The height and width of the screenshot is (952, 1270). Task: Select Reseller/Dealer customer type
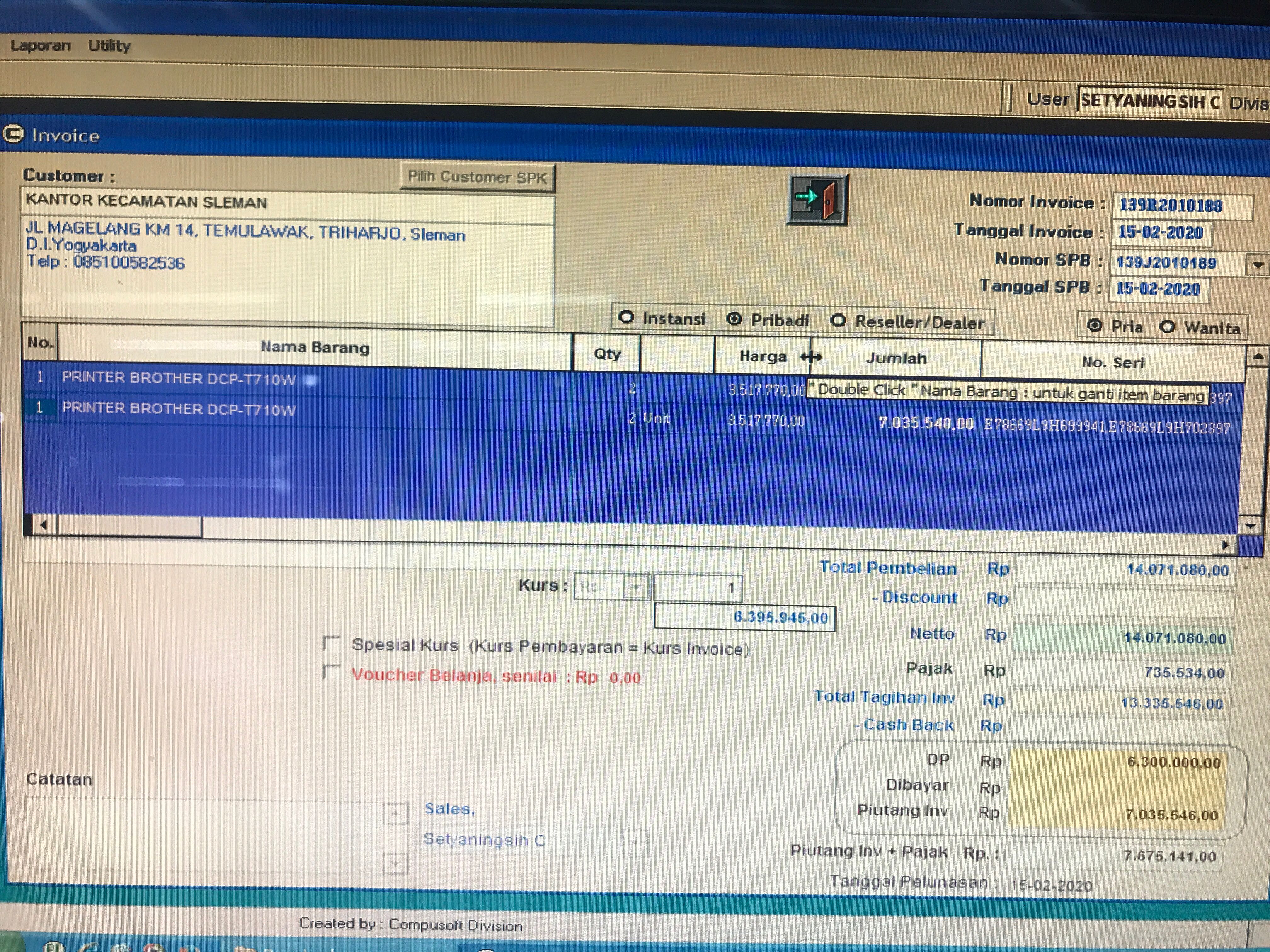point(838,321)
